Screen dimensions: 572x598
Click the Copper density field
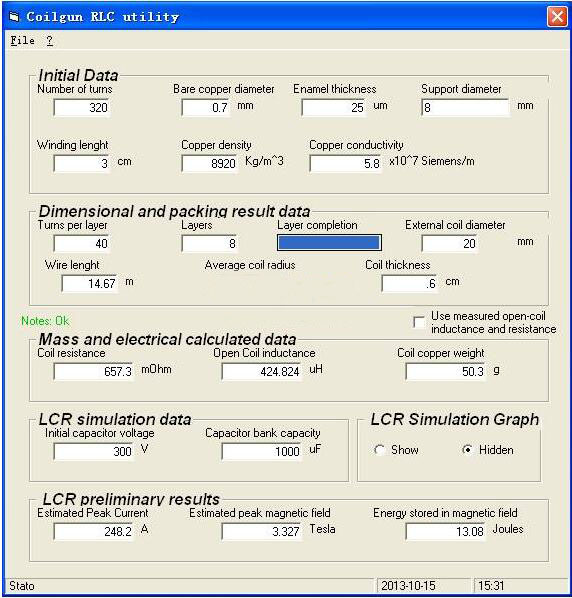pyautogui.click(x=210, y=164)
